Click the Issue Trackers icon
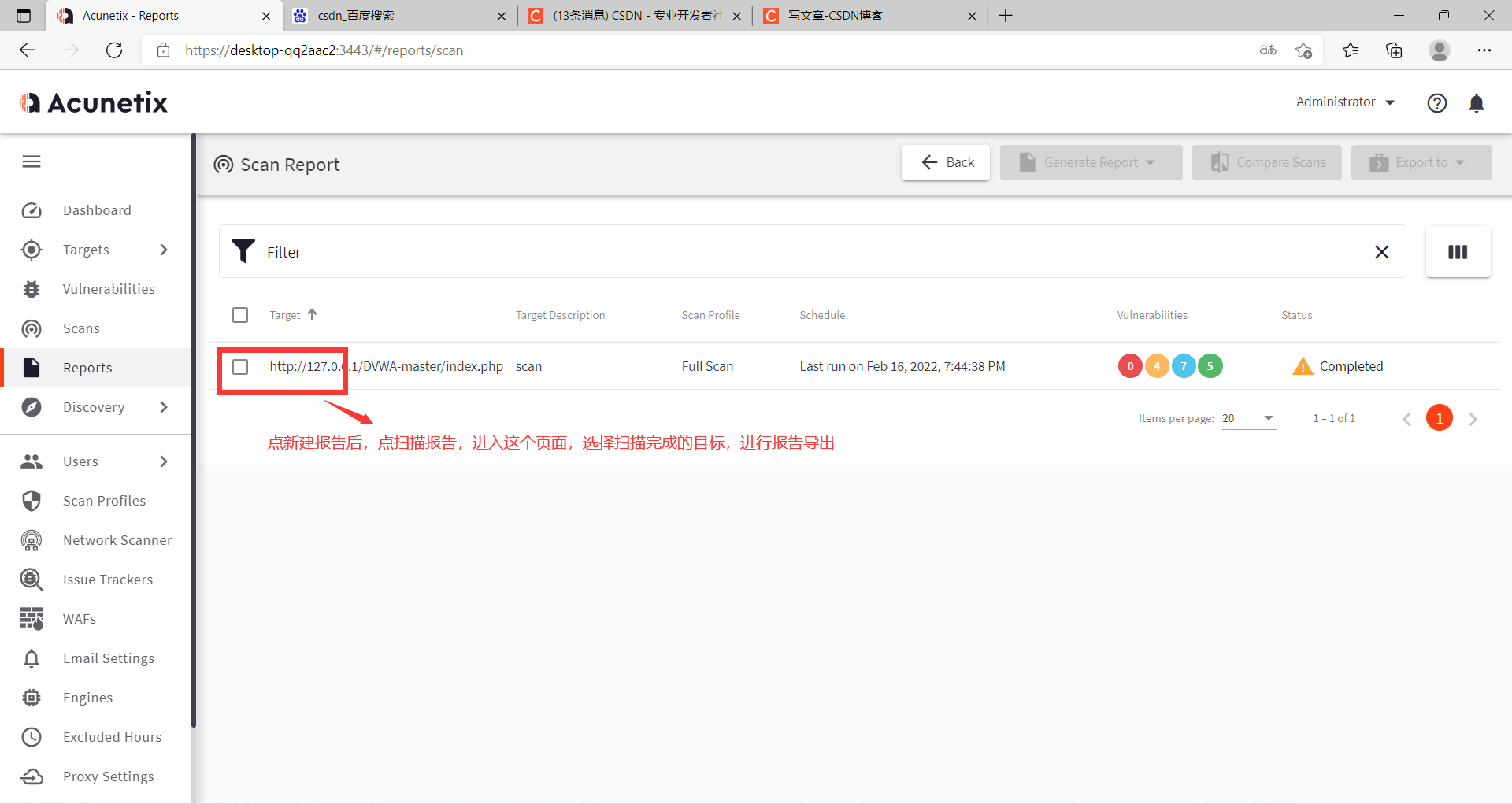Viewport: 1512px width, 804px height. [31, 580]
